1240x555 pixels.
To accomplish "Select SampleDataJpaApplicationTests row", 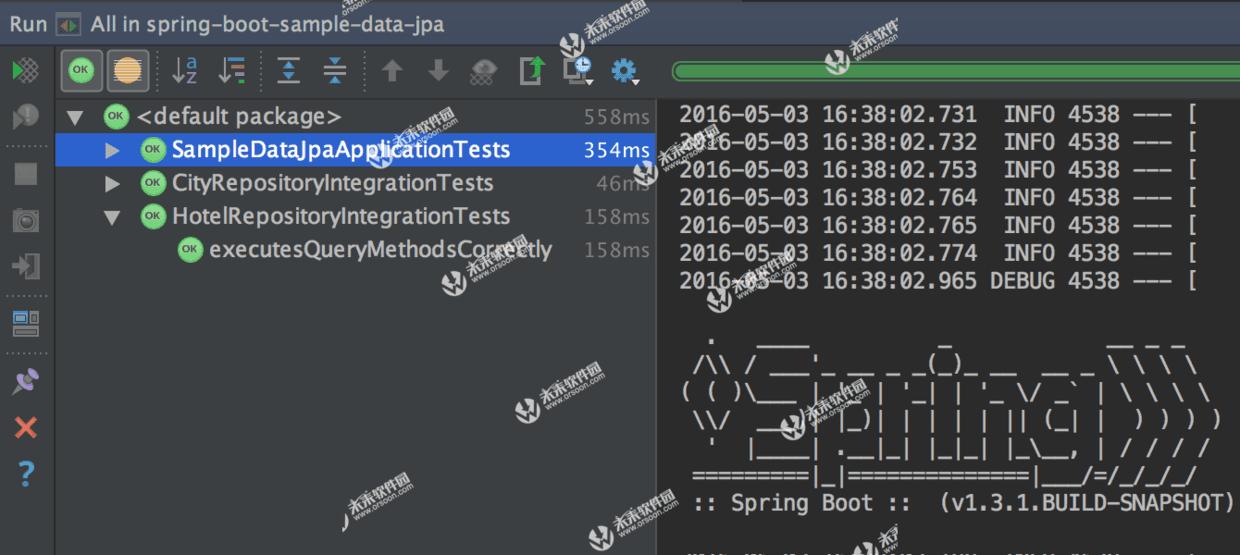I will 356,150.
